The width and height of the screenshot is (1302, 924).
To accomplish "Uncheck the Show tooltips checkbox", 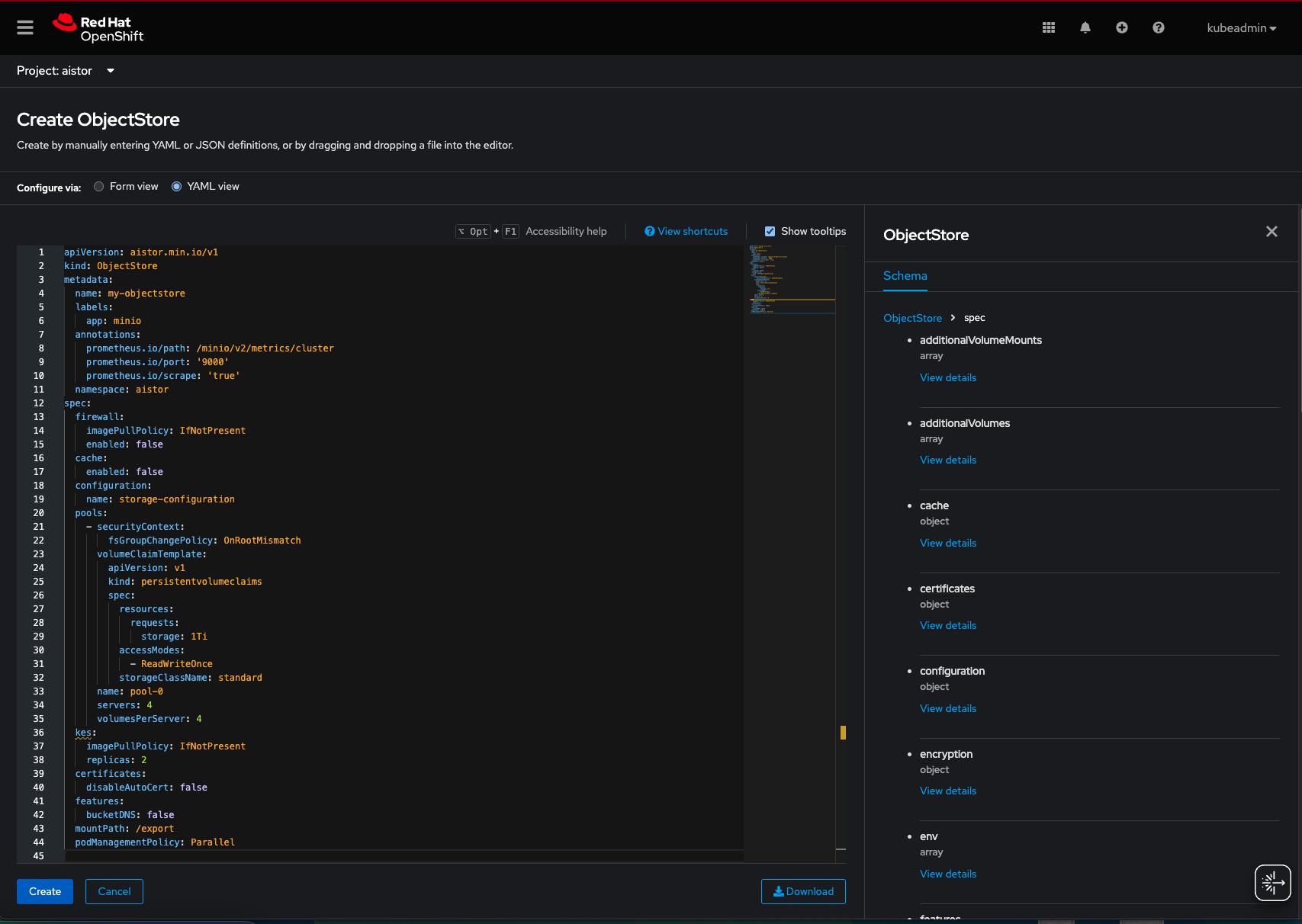I will point(770,230).
